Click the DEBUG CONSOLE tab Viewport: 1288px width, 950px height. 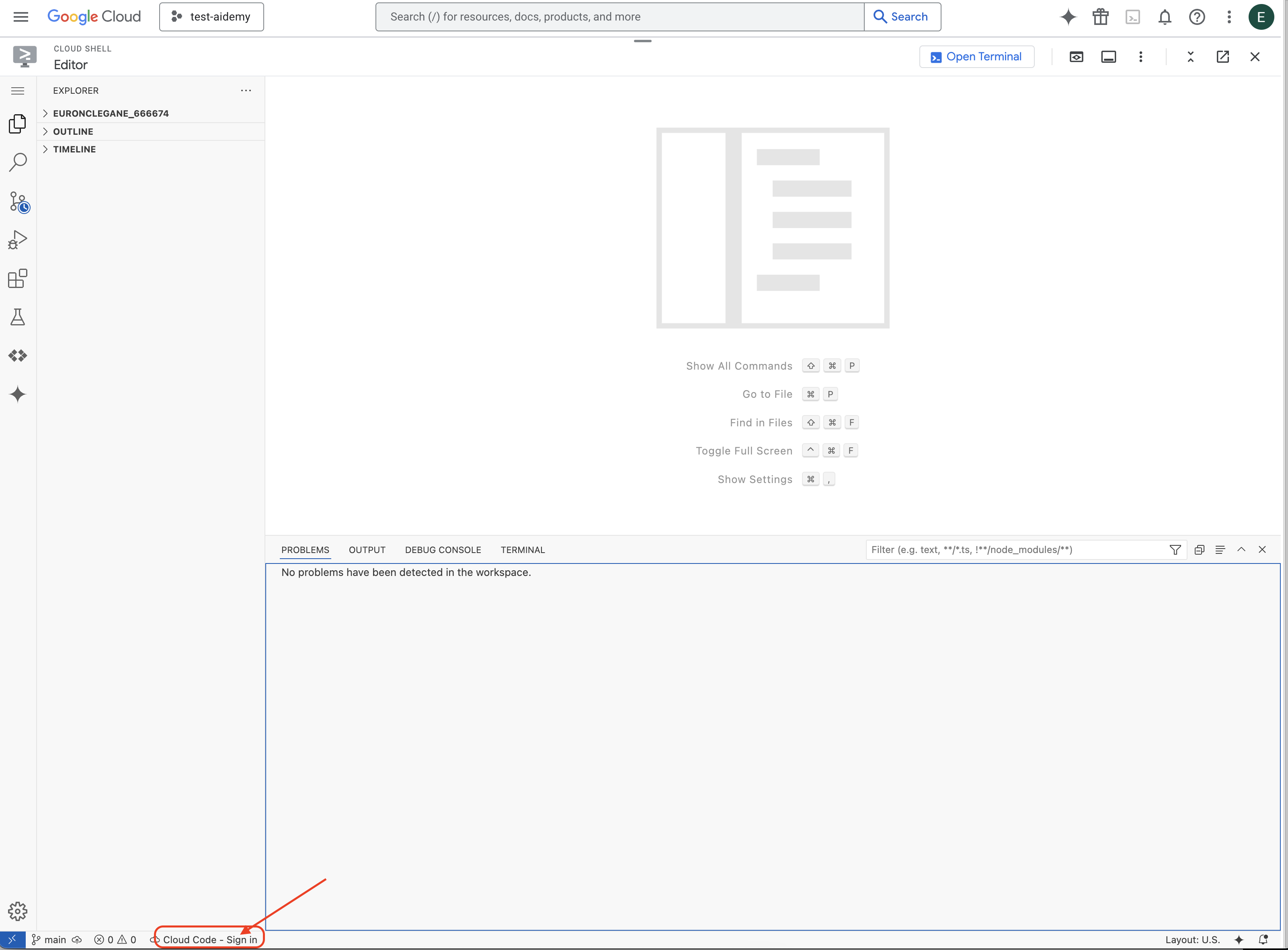point(443,549)
